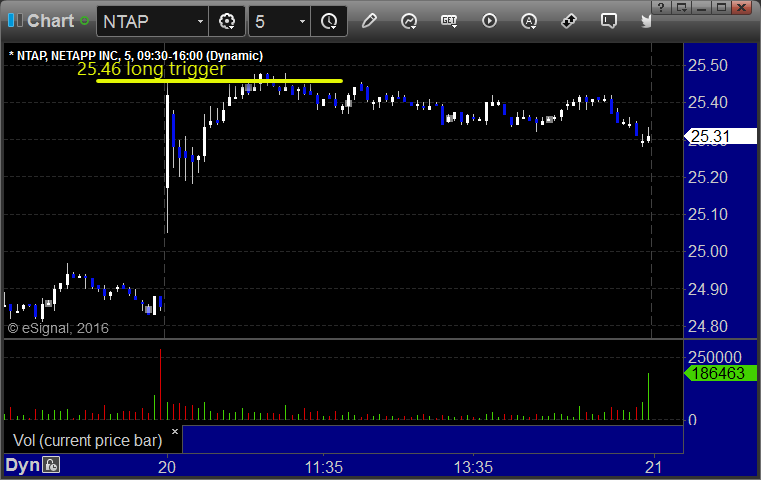Click the Twitter bird share icon
761x480 pixels.
(x=646, y=21)
